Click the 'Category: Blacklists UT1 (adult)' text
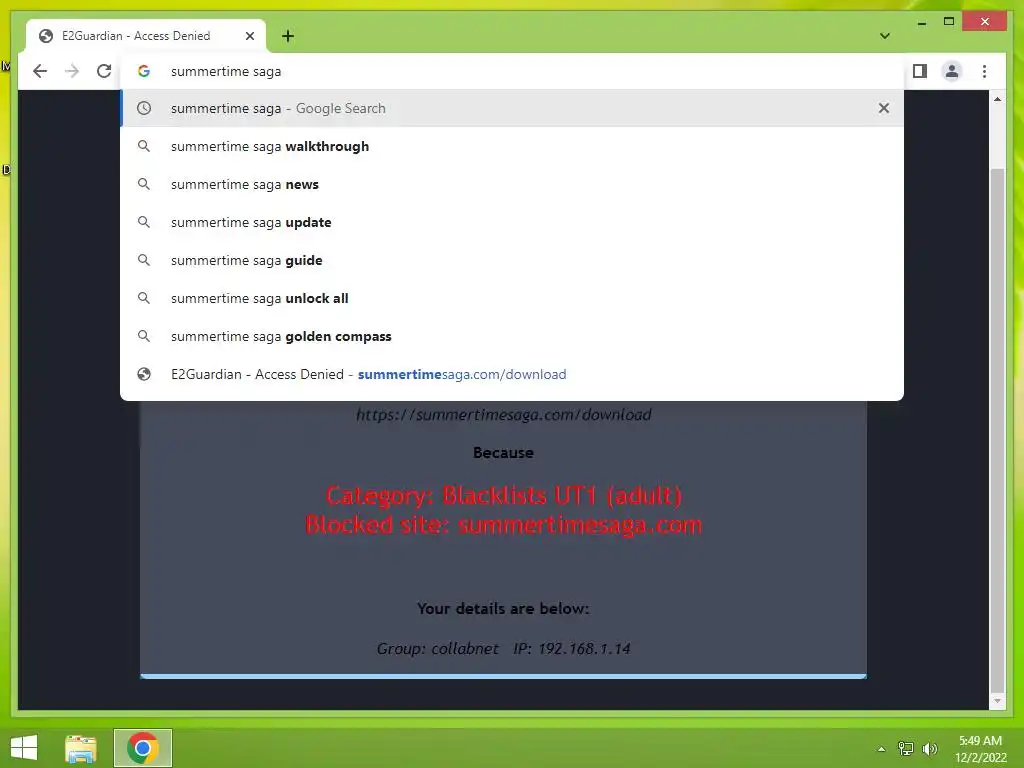This screenshot has height=768, width=1024. click(x=504, y=496)
